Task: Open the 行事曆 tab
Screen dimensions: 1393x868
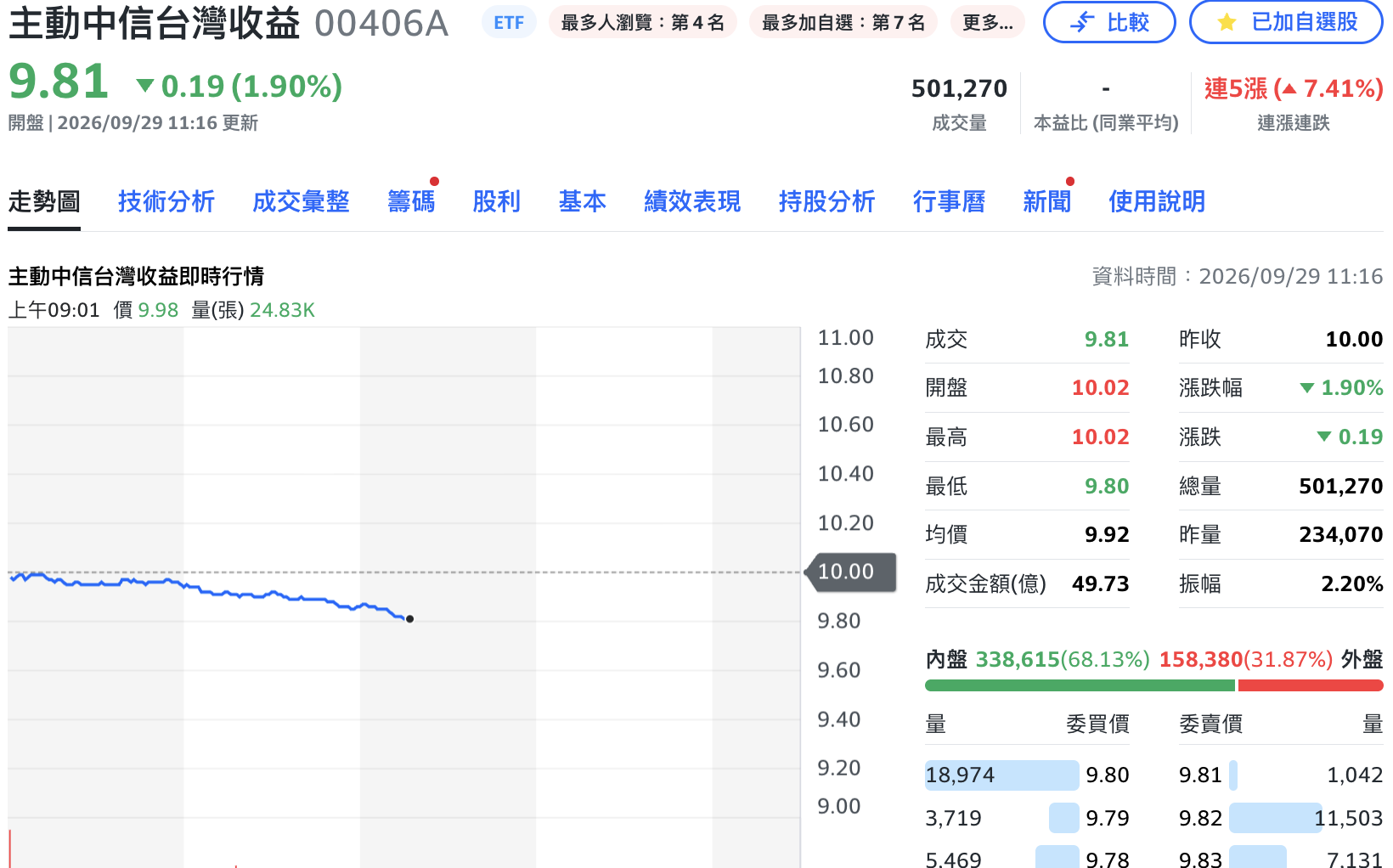Action: (x=949, y=202)
